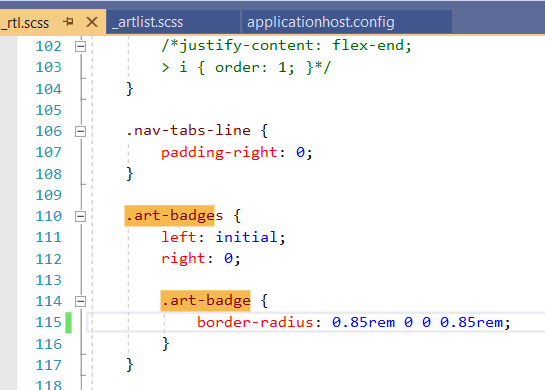Click the closing brace on line 108
The height and width of the screenshot is (390, 545).
(130, 174)
